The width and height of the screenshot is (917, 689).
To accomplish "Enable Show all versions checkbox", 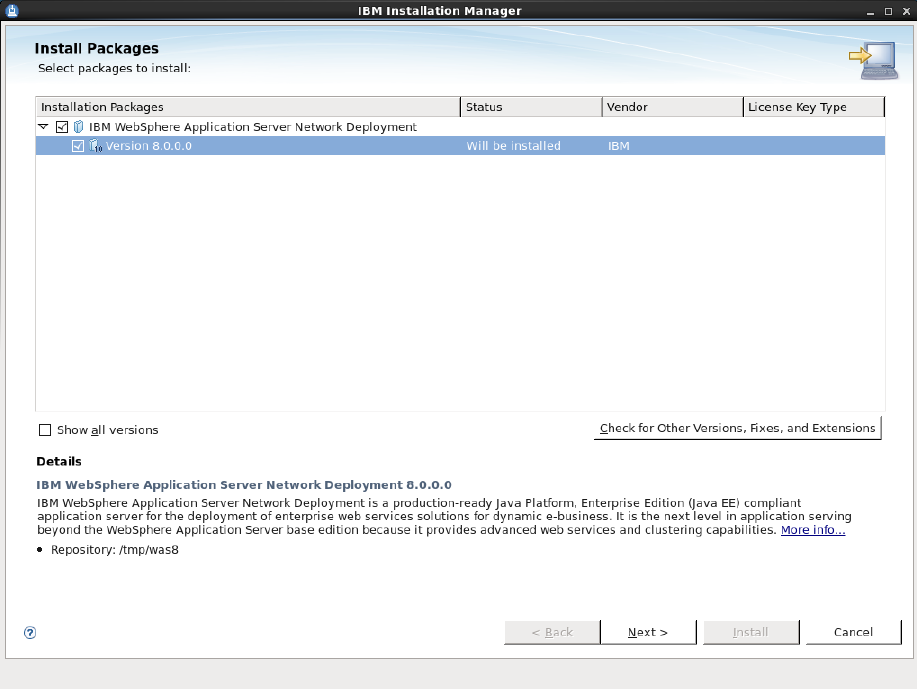I will click(45, 430).
